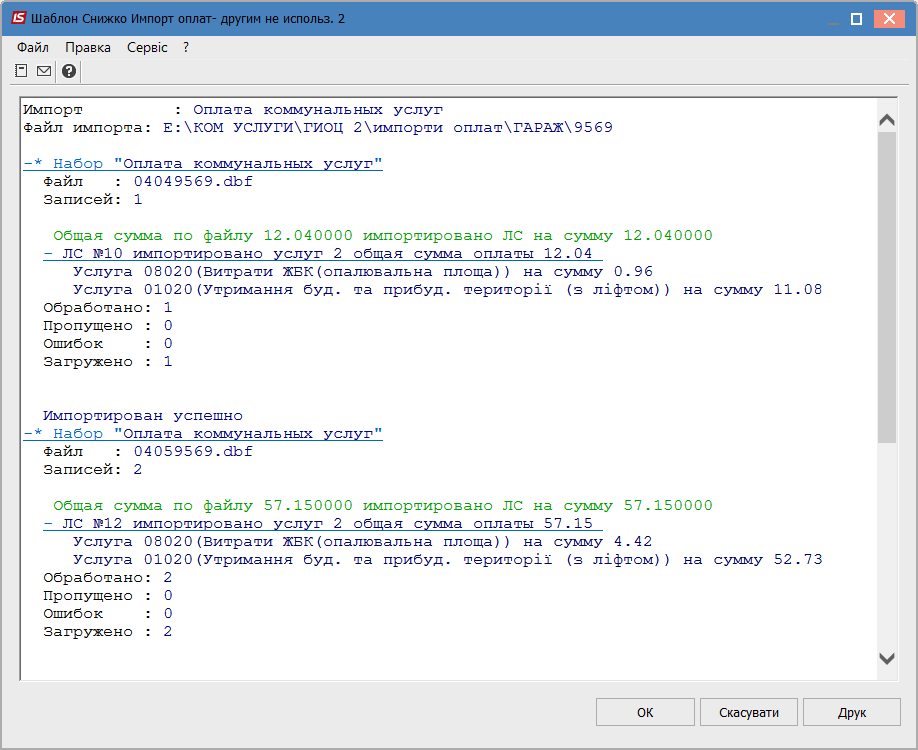
Task: Click the envelope mail toolbar icon
Action: pos(44,71)
